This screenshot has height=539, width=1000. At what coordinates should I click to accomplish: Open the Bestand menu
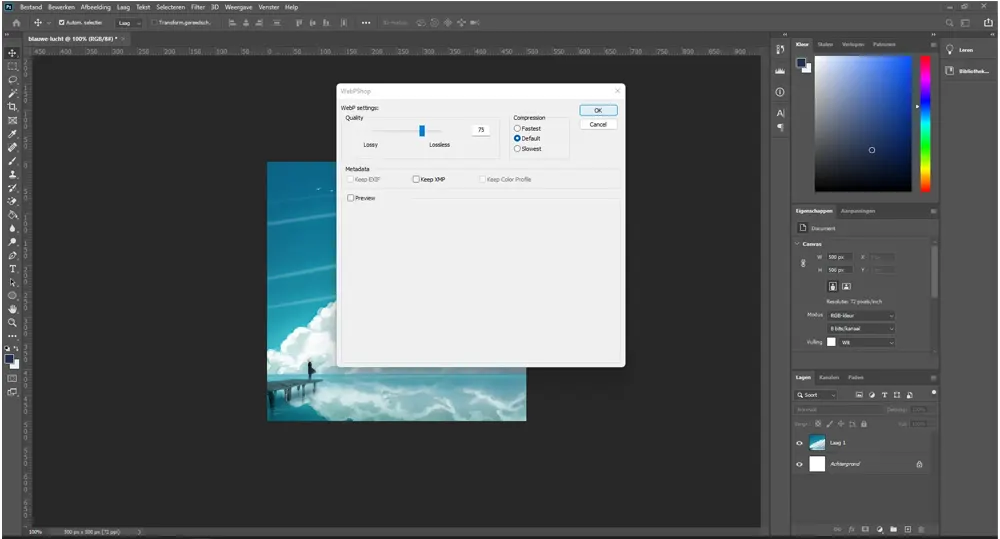[31, 7]
